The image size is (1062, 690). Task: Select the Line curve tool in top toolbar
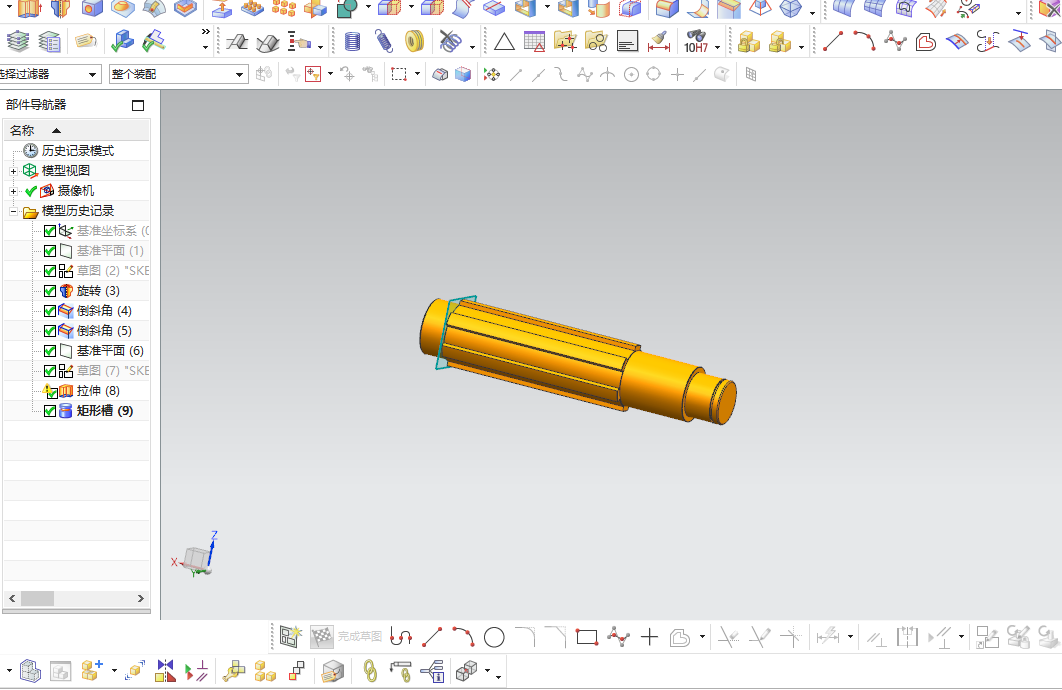pyautogui.click(x=832, y=42)
